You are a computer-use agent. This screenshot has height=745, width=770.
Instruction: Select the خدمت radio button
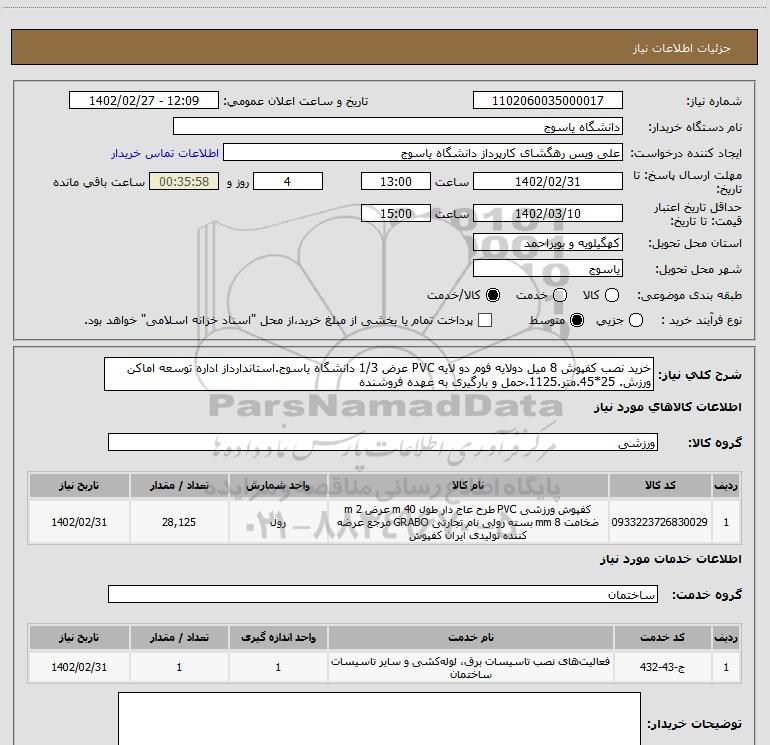click(560, 295)
